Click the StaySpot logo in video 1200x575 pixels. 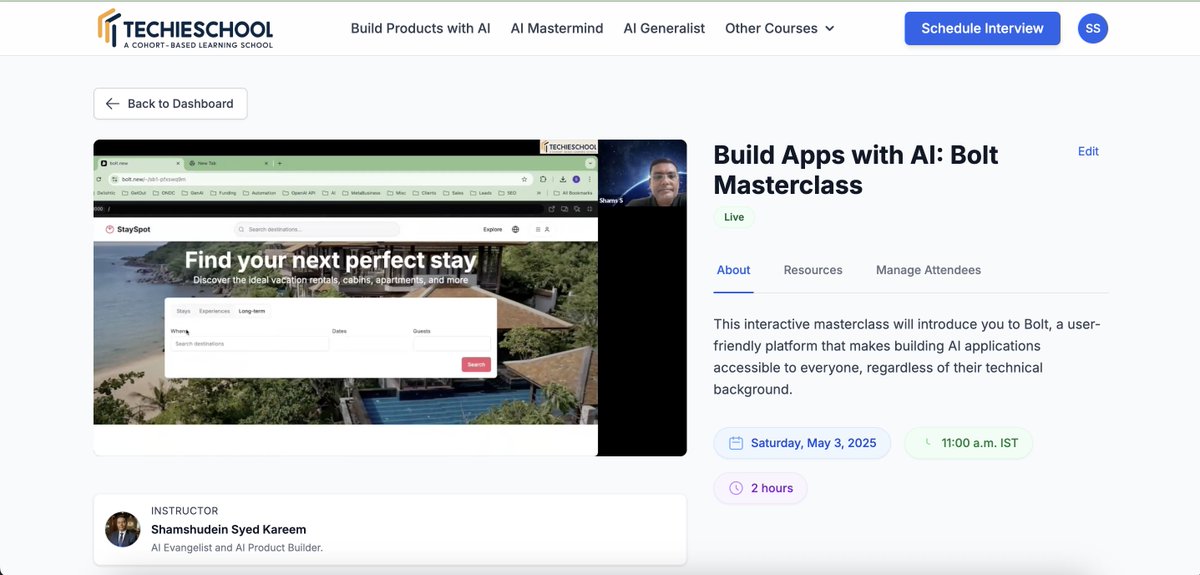[127, 229]
